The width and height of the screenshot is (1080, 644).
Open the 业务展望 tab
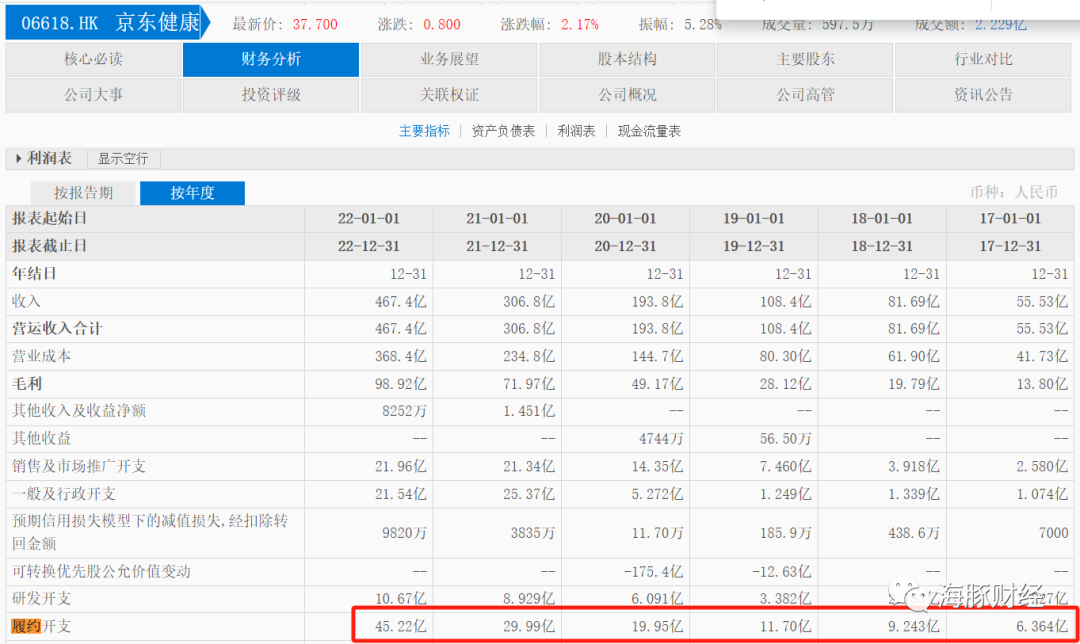click(x=449, y=59)
